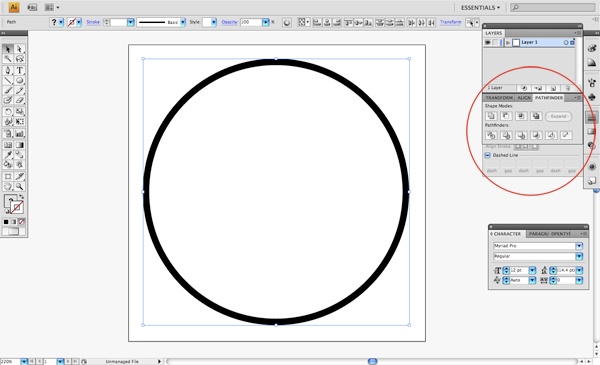Screen dimensions: 600x365
Task: Click Layer 1 target circle
Action: tap(566, 42)
